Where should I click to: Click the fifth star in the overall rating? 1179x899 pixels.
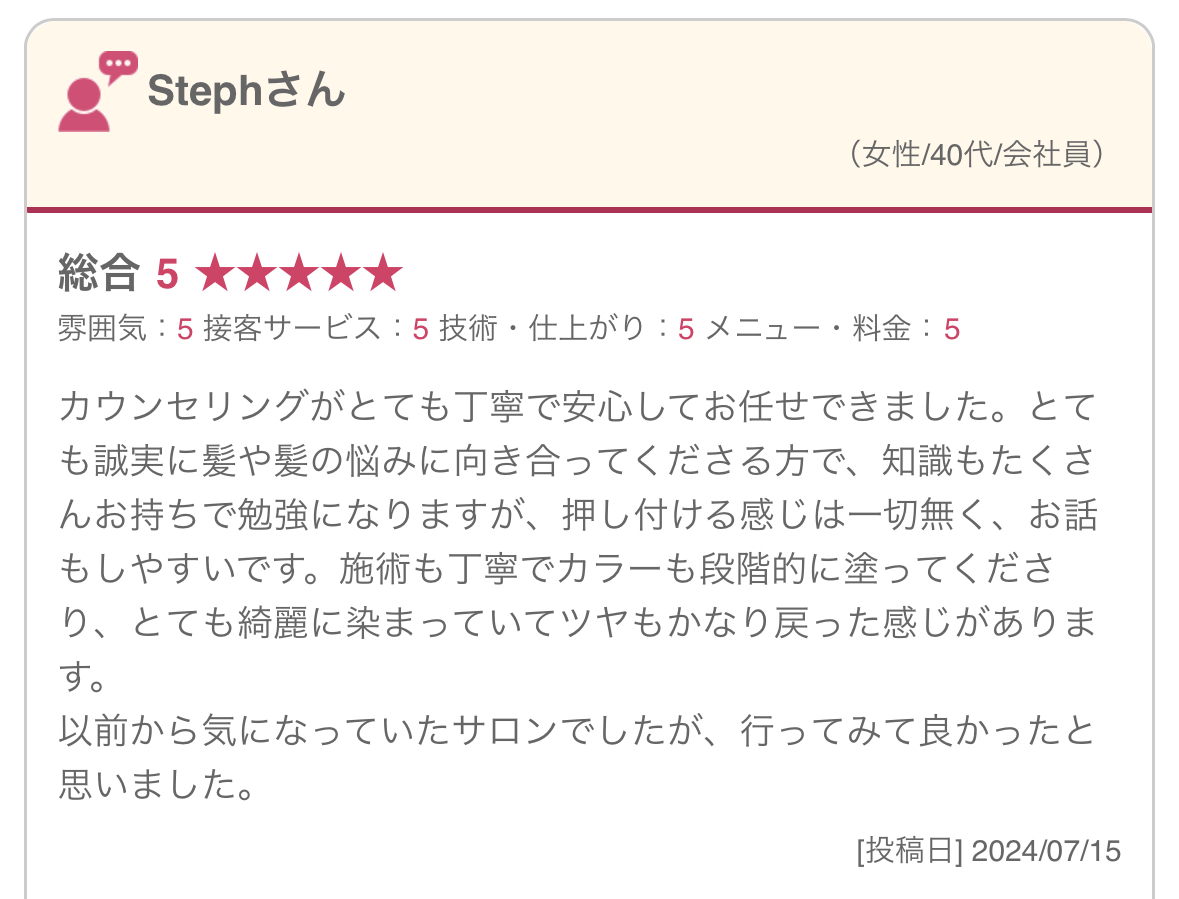(382, 274)
